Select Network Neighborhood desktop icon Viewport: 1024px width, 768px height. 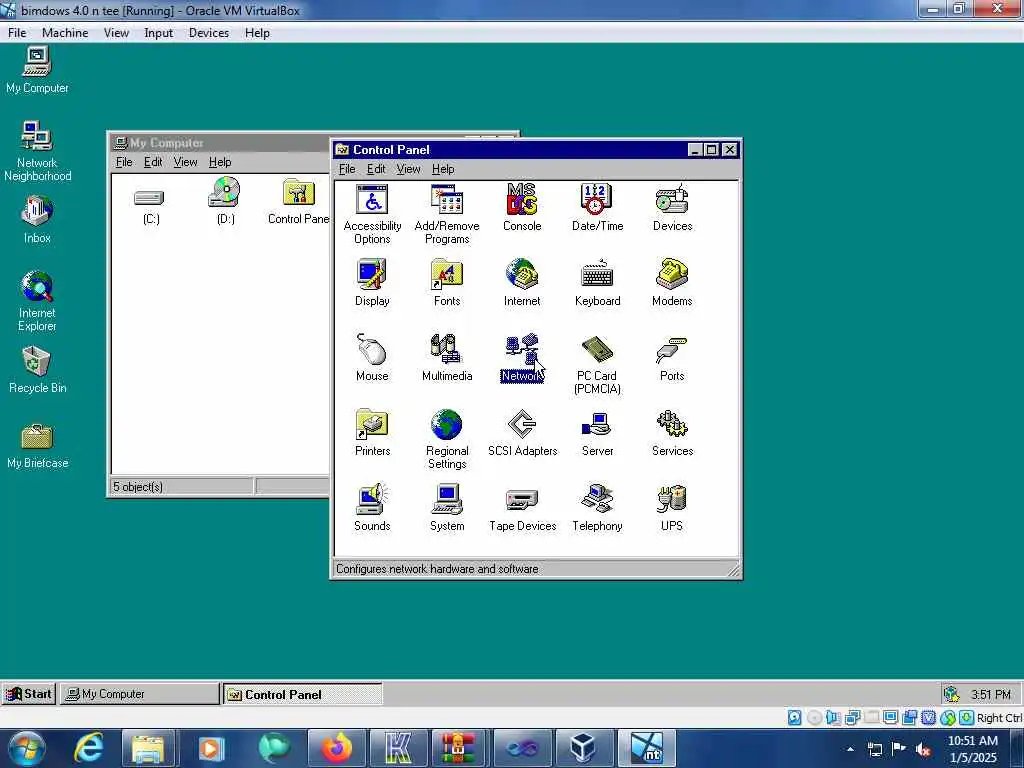coord(37,151)
